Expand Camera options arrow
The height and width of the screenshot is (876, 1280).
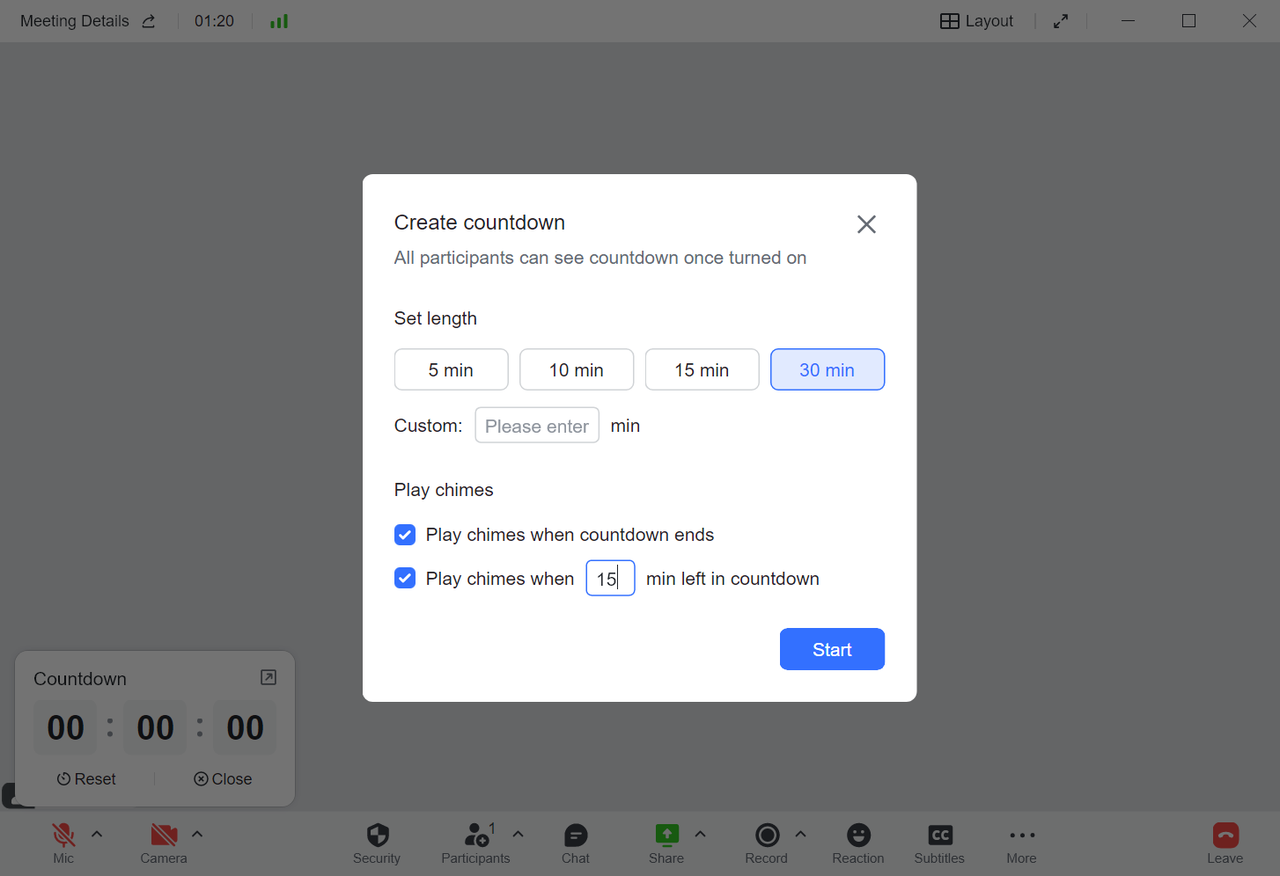click(197, 834)
